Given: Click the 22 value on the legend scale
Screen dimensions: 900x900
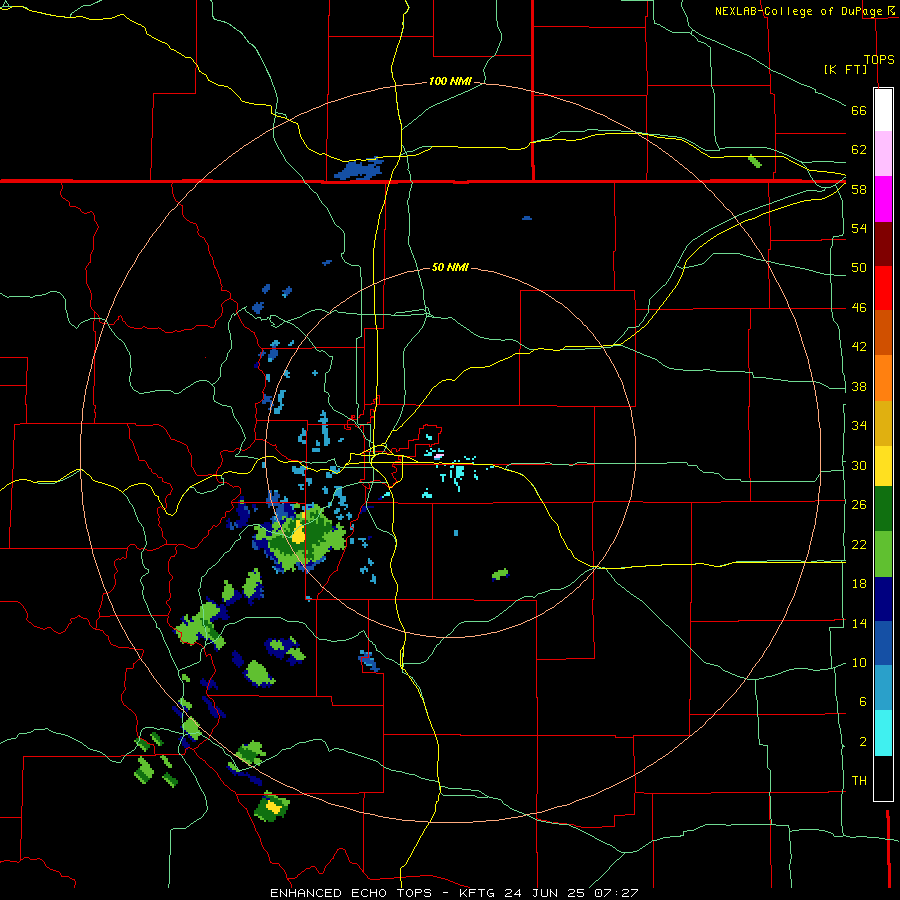Looking at the screenshot, I should coord(859,544).
